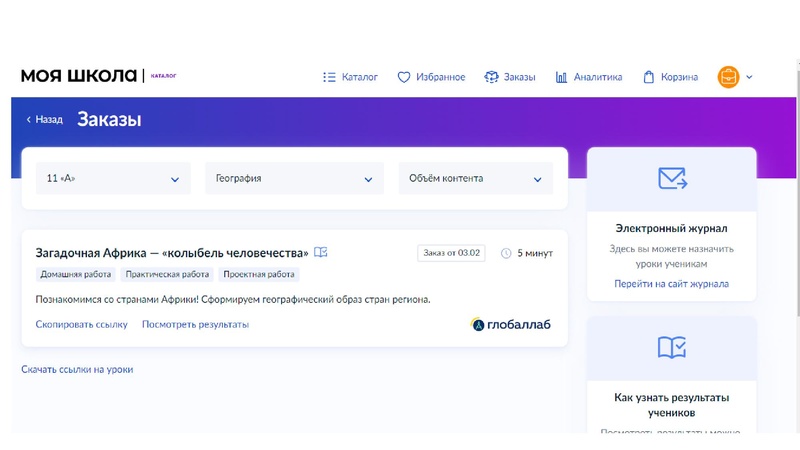This screenshot has height=450, width=800.
Task: Expand the Объём контента dropdown
Action: [475, 179]
